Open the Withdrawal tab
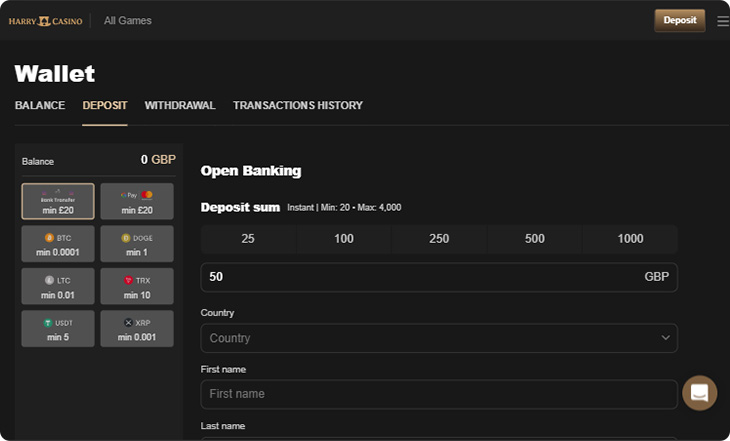The height and width of the screenshot is (441, 730). [x=180, y=105]
